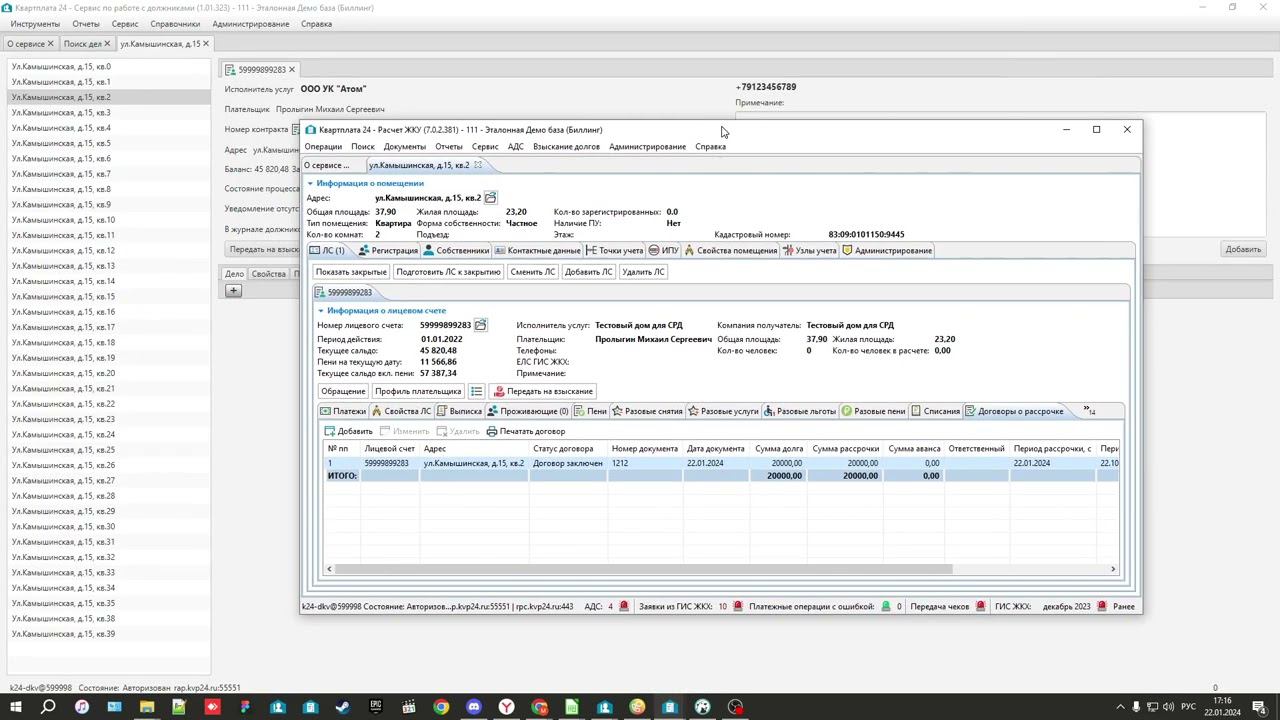This screenshot has height=720, width=1280.
Task: Select contract row with document number 1212
Action: click(720, 463)
